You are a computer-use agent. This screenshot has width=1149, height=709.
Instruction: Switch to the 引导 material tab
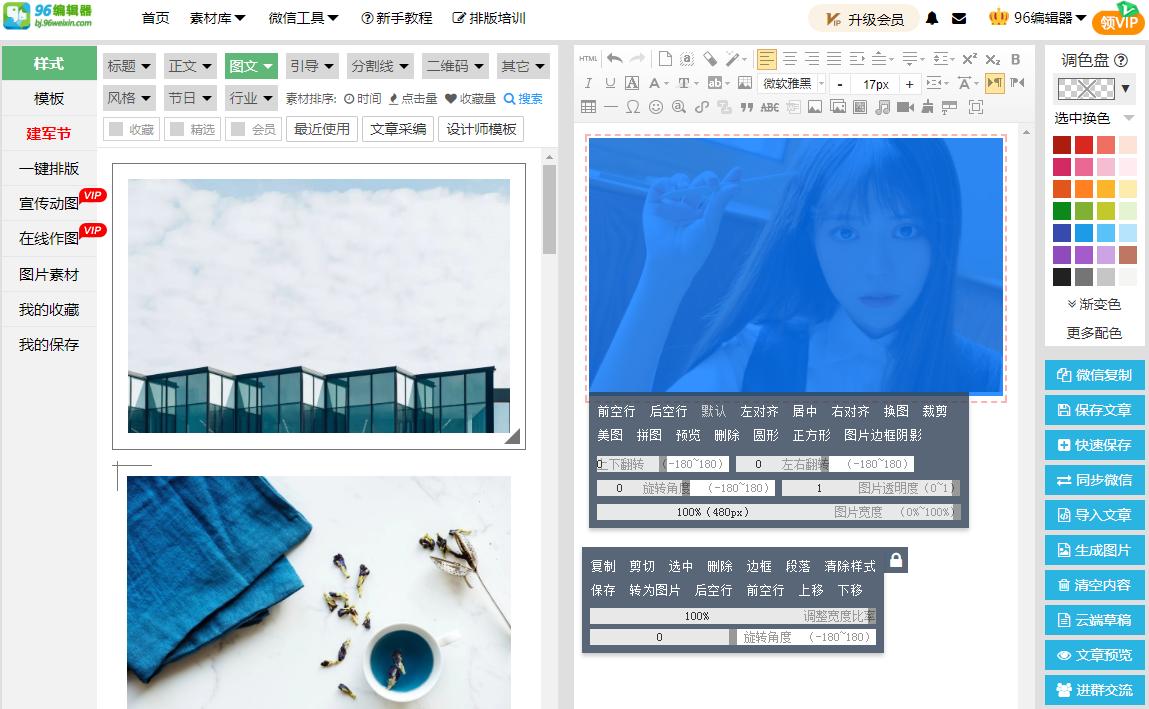coord(312,66)
